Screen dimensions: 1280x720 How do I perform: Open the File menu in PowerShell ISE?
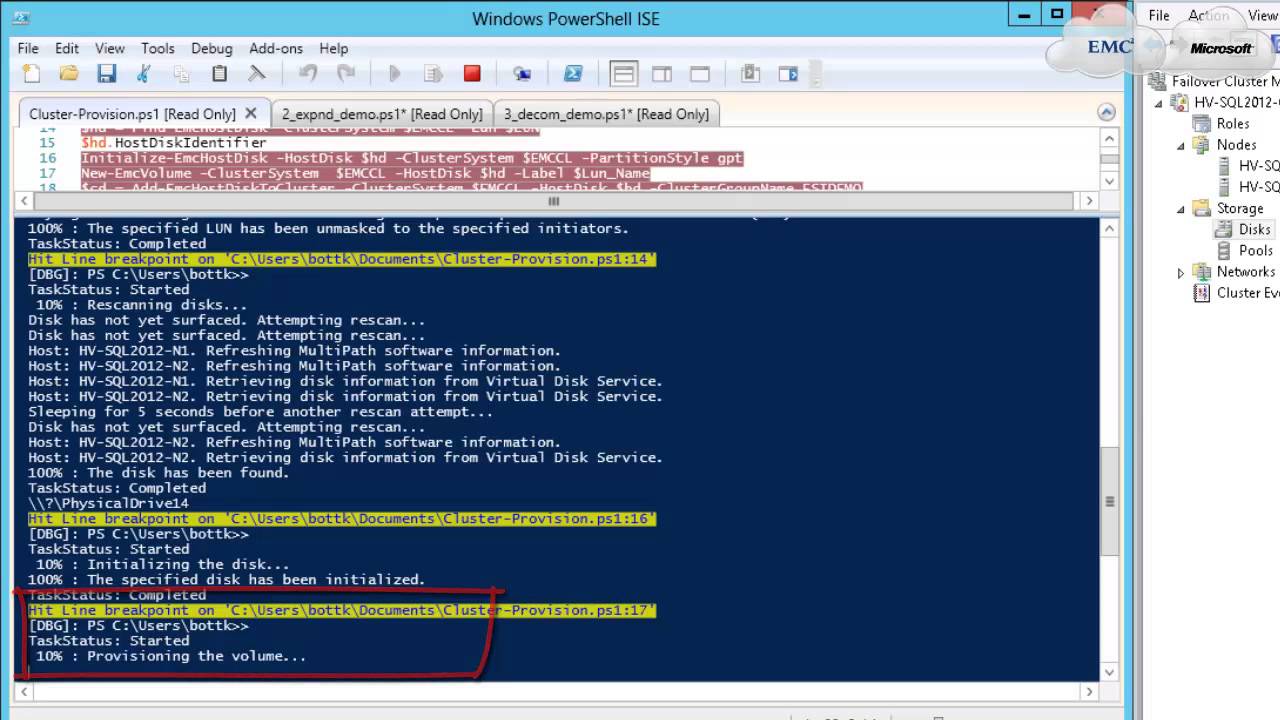[28, 48]
